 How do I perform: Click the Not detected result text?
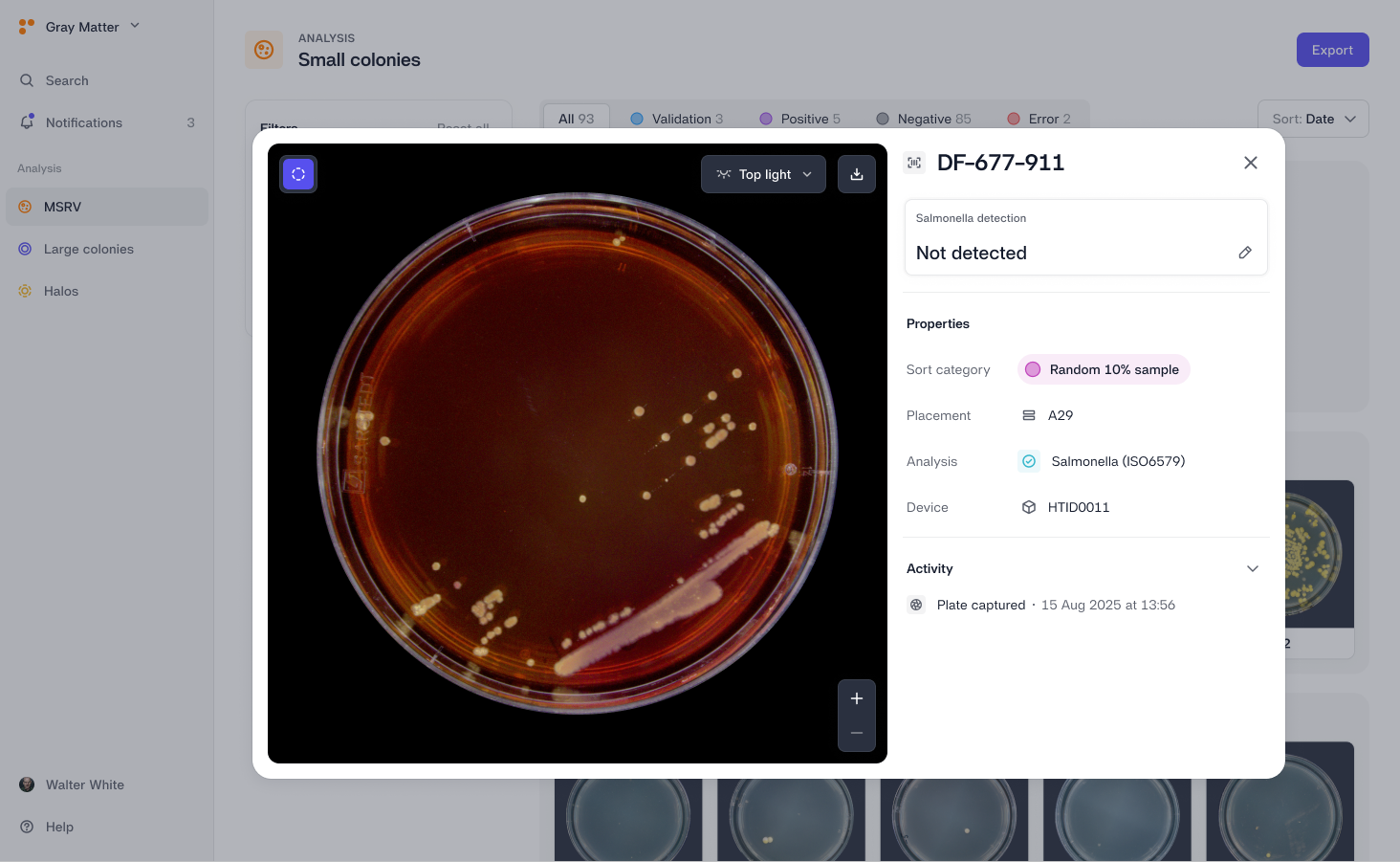click(972, 253)
